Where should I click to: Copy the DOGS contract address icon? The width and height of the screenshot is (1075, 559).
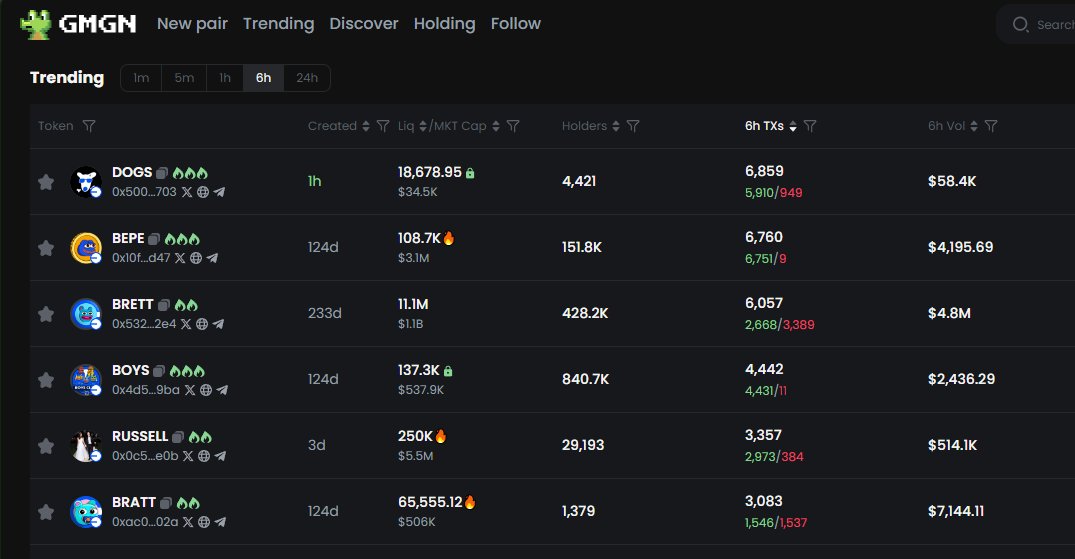pos(162,173)
